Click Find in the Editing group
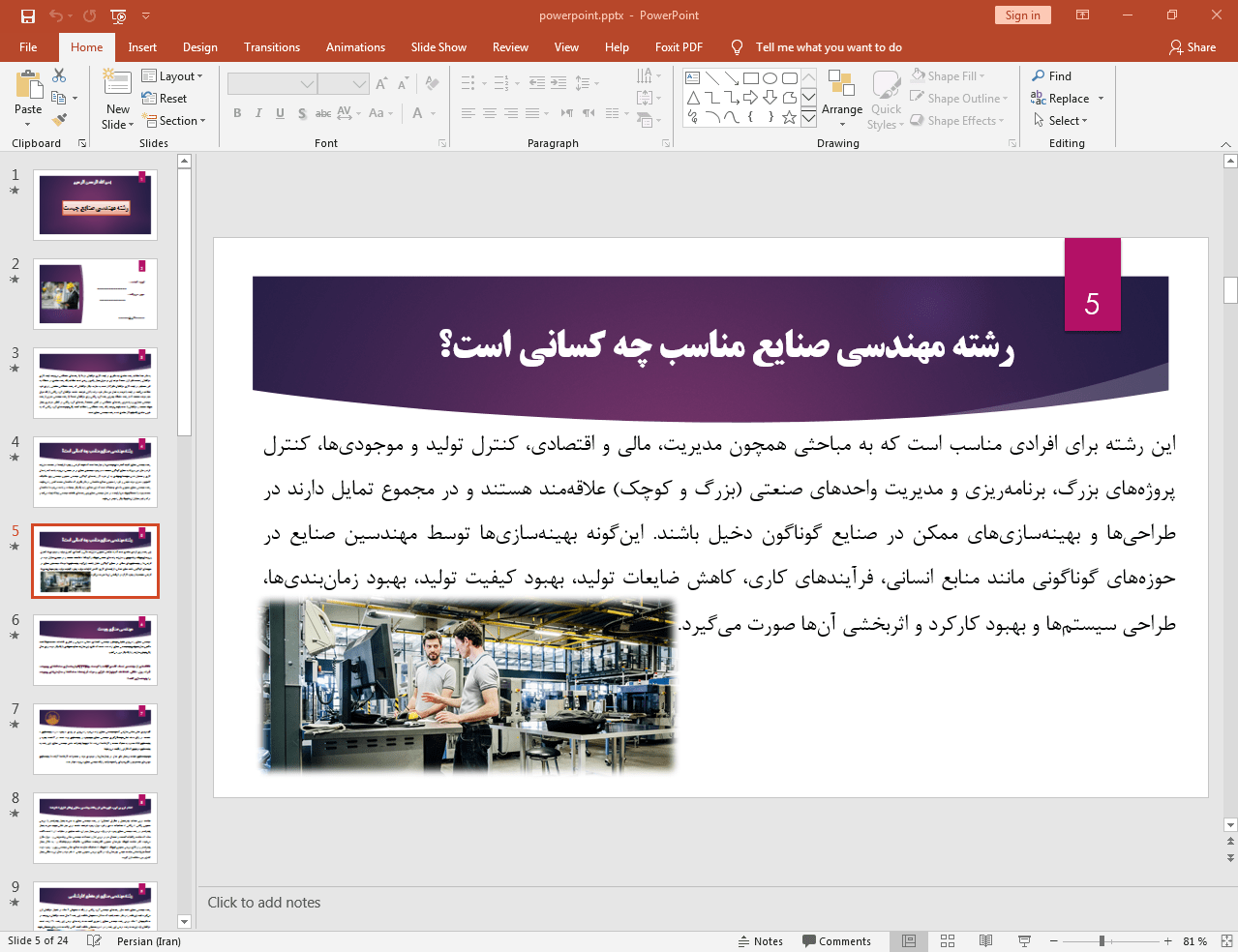1238x952 pixels. coord(1058,75)
